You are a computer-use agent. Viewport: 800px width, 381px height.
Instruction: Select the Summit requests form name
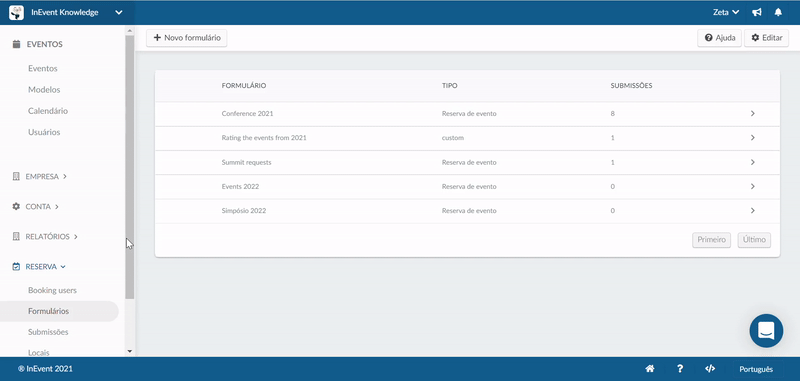click(246, 162)
